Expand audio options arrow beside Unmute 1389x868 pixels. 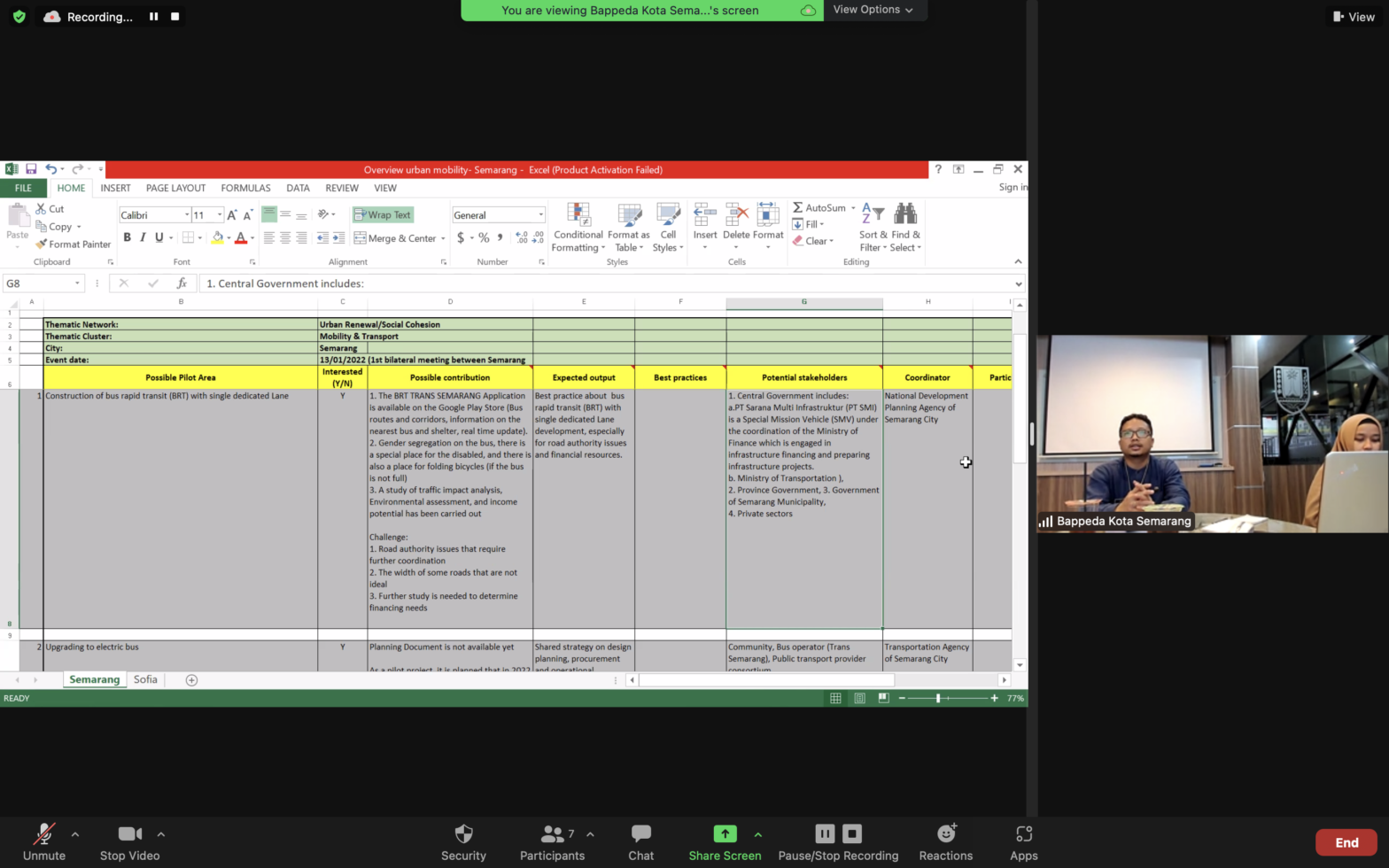pos(75,833)
